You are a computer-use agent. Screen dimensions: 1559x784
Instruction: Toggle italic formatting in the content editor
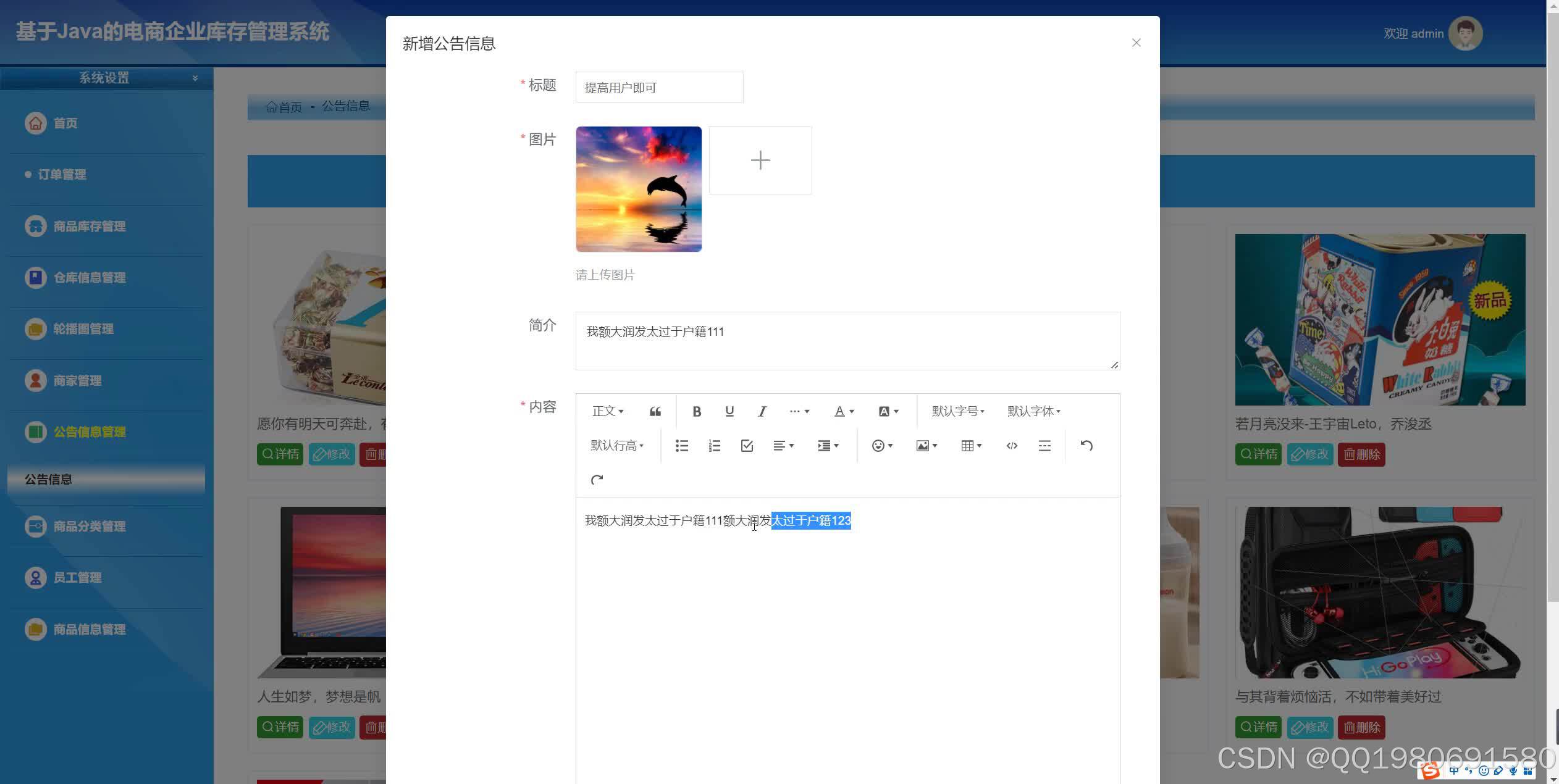762,411
